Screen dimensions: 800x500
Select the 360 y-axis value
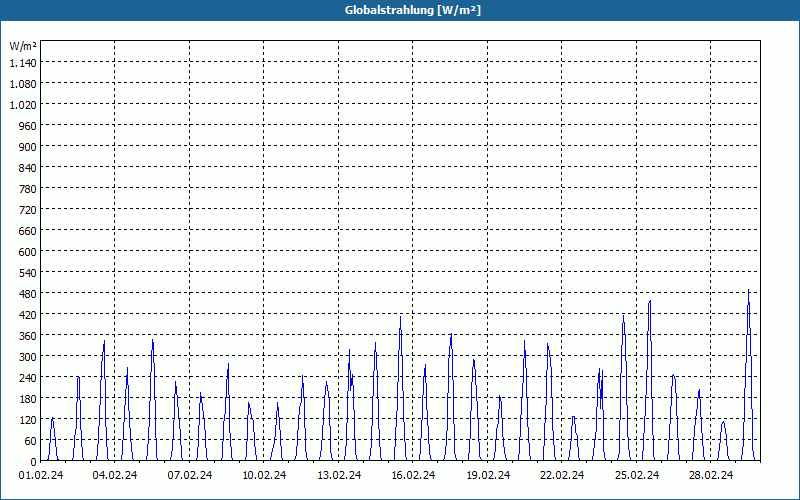28,336
